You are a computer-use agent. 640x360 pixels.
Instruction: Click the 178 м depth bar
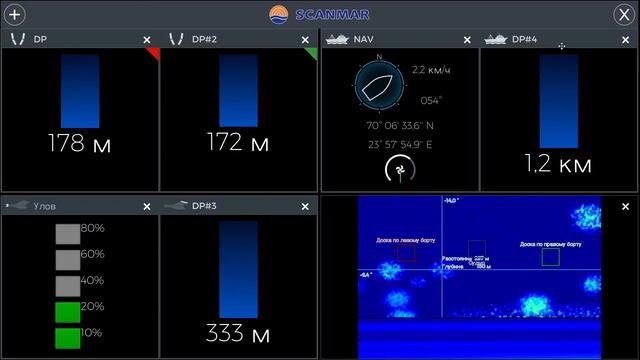tap(80, 91)
